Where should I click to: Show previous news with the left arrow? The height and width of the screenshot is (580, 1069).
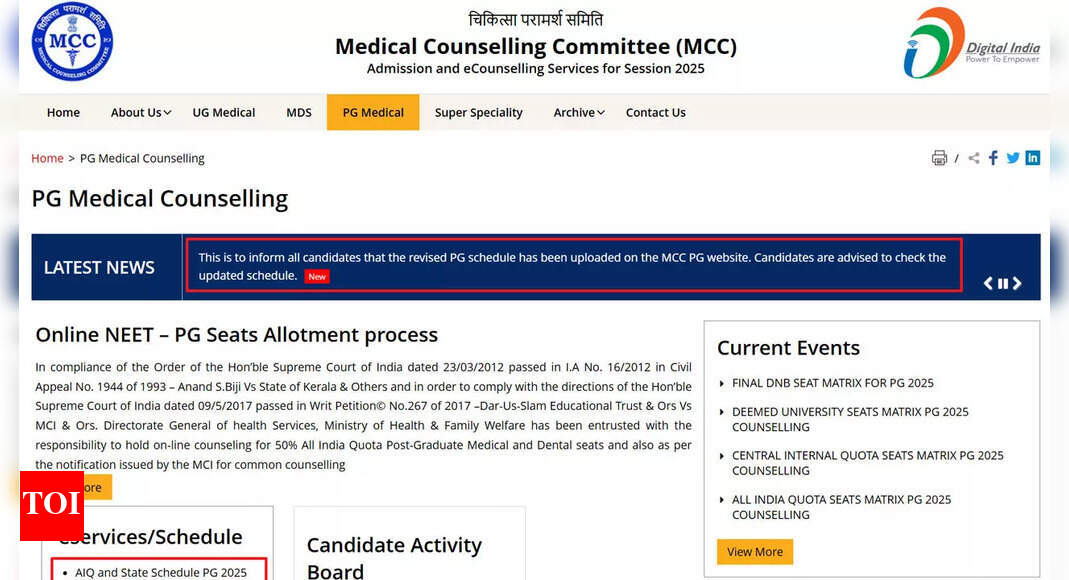[988, 283]
